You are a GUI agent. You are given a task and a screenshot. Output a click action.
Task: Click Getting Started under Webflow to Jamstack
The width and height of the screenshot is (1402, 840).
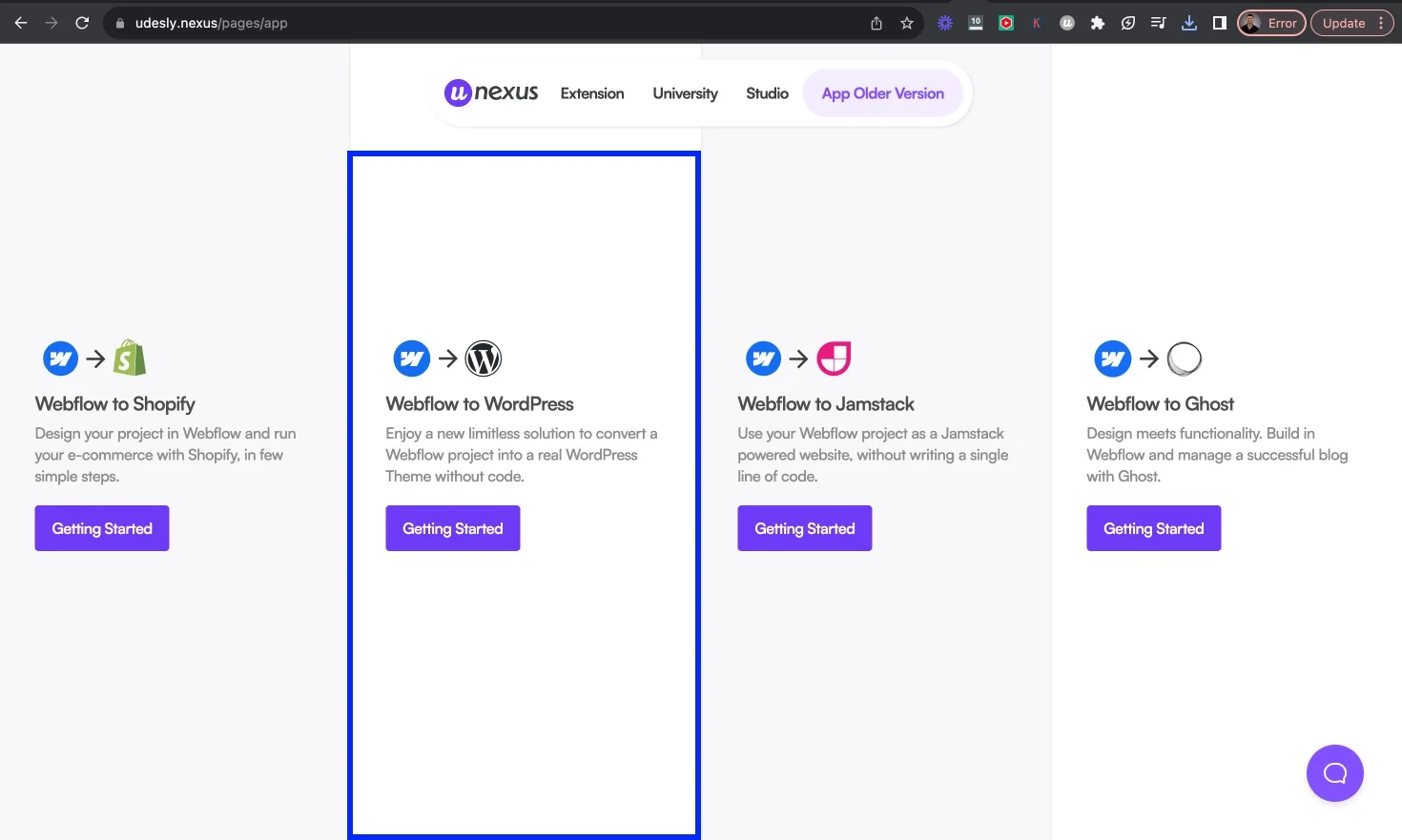[805, 528]
